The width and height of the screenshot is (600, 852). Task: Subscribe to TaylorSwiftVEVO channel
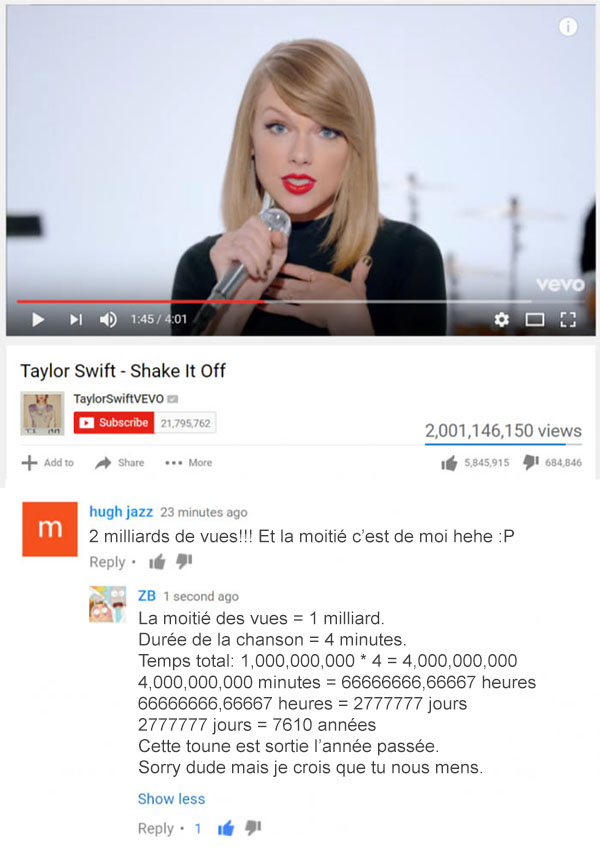(x=114, y=423)
